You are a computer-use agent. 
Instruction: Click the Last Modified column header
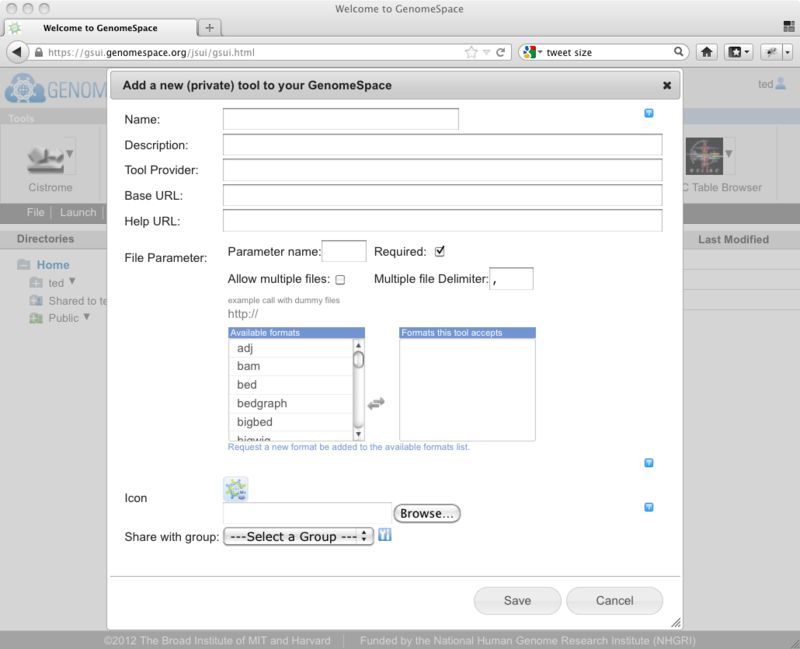click(x=733, y=239)
